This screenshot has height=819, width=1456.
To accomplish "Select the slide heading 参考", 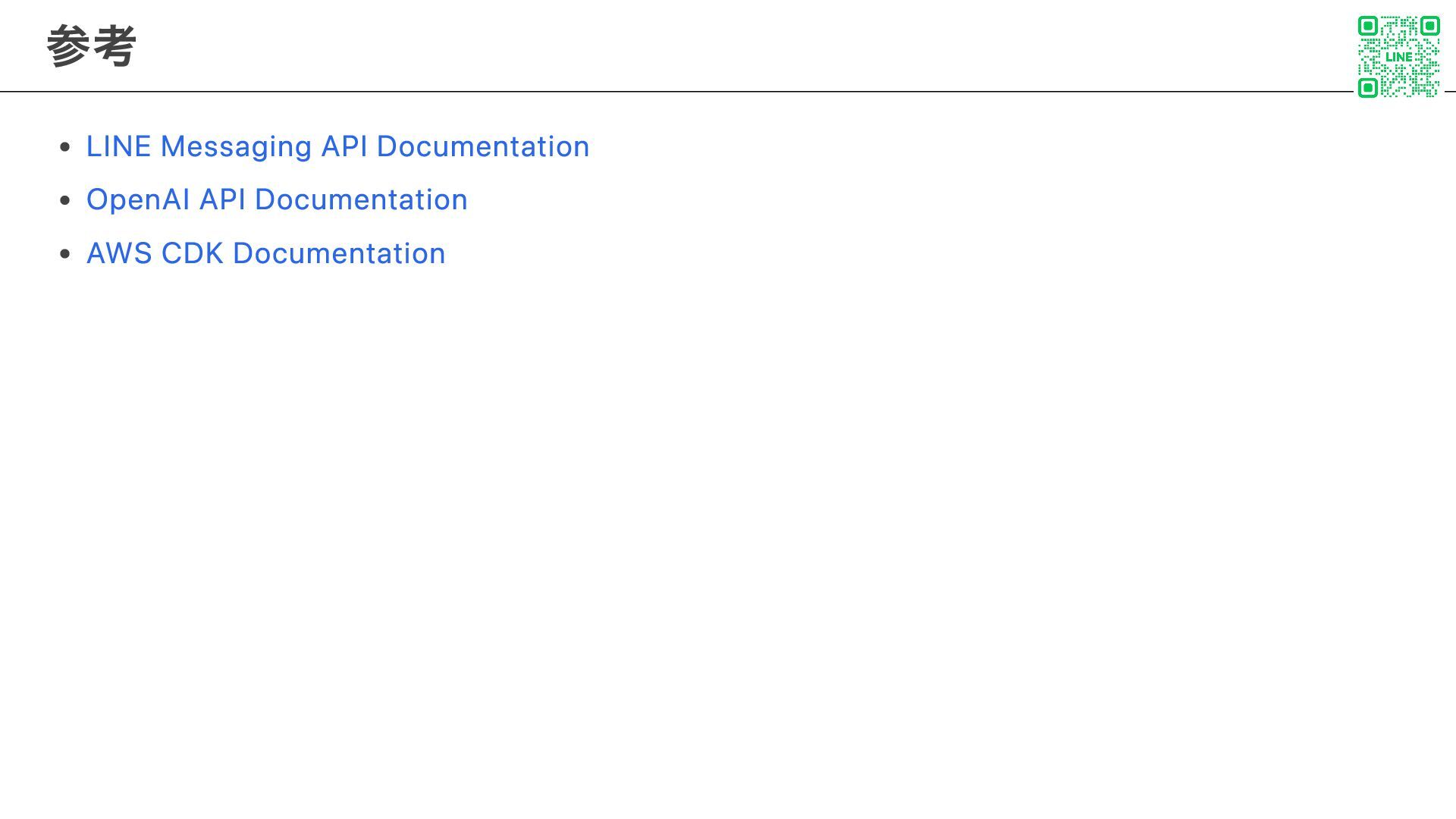I will pyautogui.click(x=91, y=45).
